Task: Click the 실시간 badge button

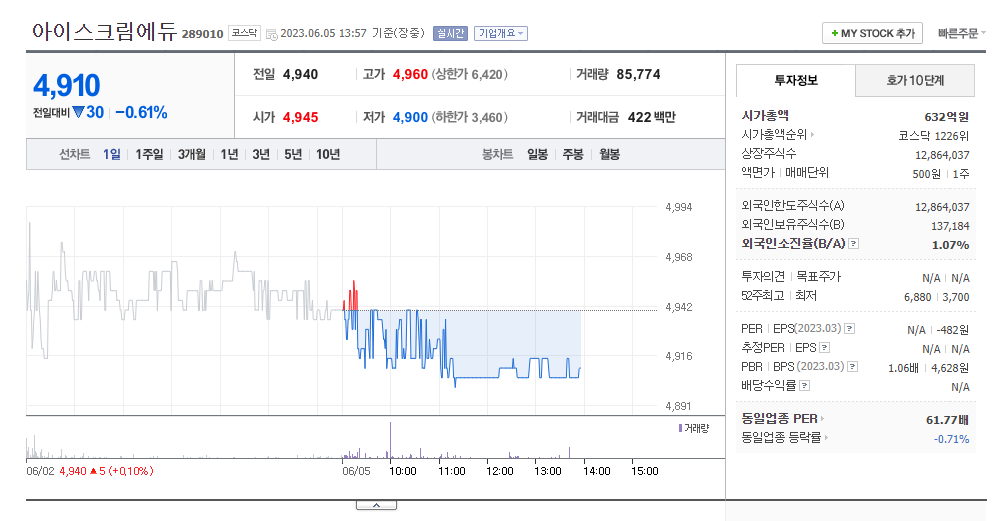Action: coord(450,33)
